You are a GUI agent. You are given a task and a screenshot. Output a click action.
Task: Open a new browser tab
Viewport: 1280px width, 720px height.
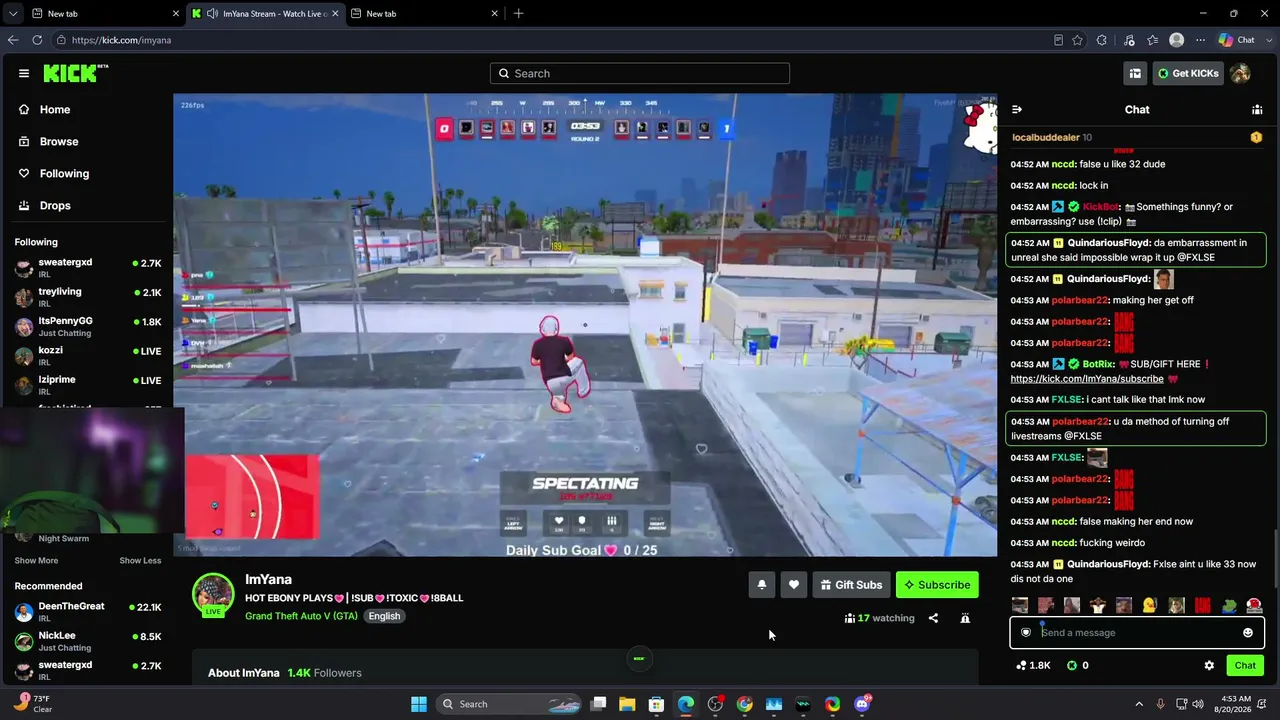(x=518, y=14)
